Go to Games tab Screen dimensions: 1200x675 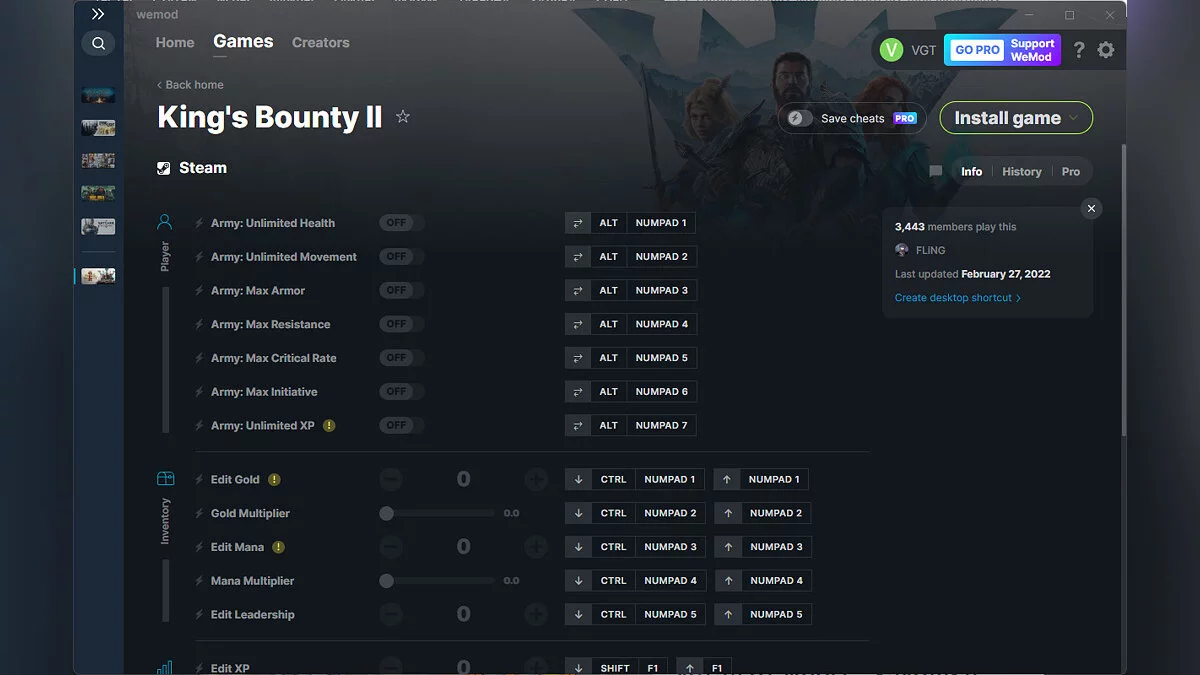click(243, 41)
